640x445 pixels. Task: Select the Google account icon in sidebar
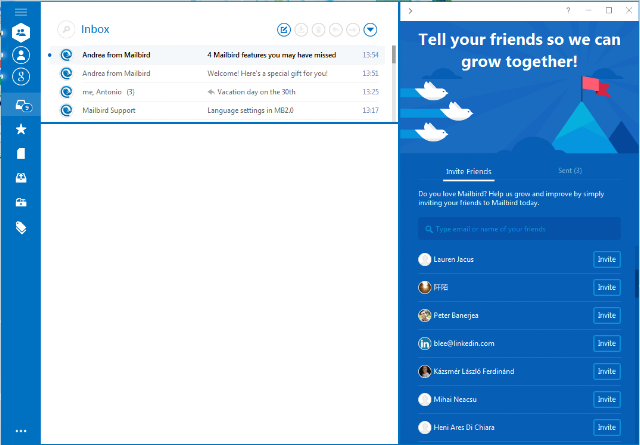point(21,76)
